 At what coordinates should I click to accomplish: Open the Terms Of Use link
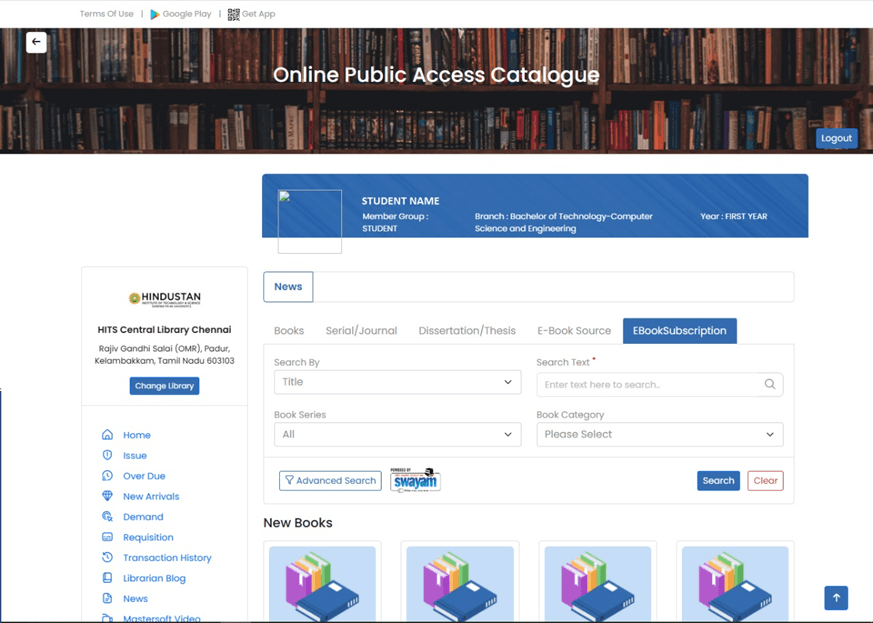pos(106,14)
